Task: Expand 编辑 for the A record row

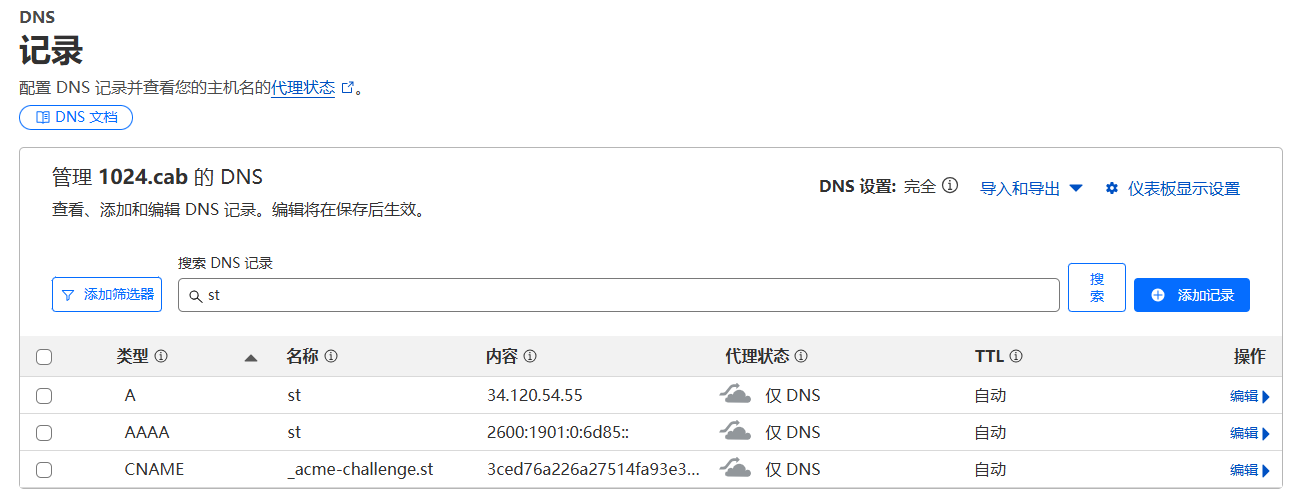Action: pos(1249,396)
